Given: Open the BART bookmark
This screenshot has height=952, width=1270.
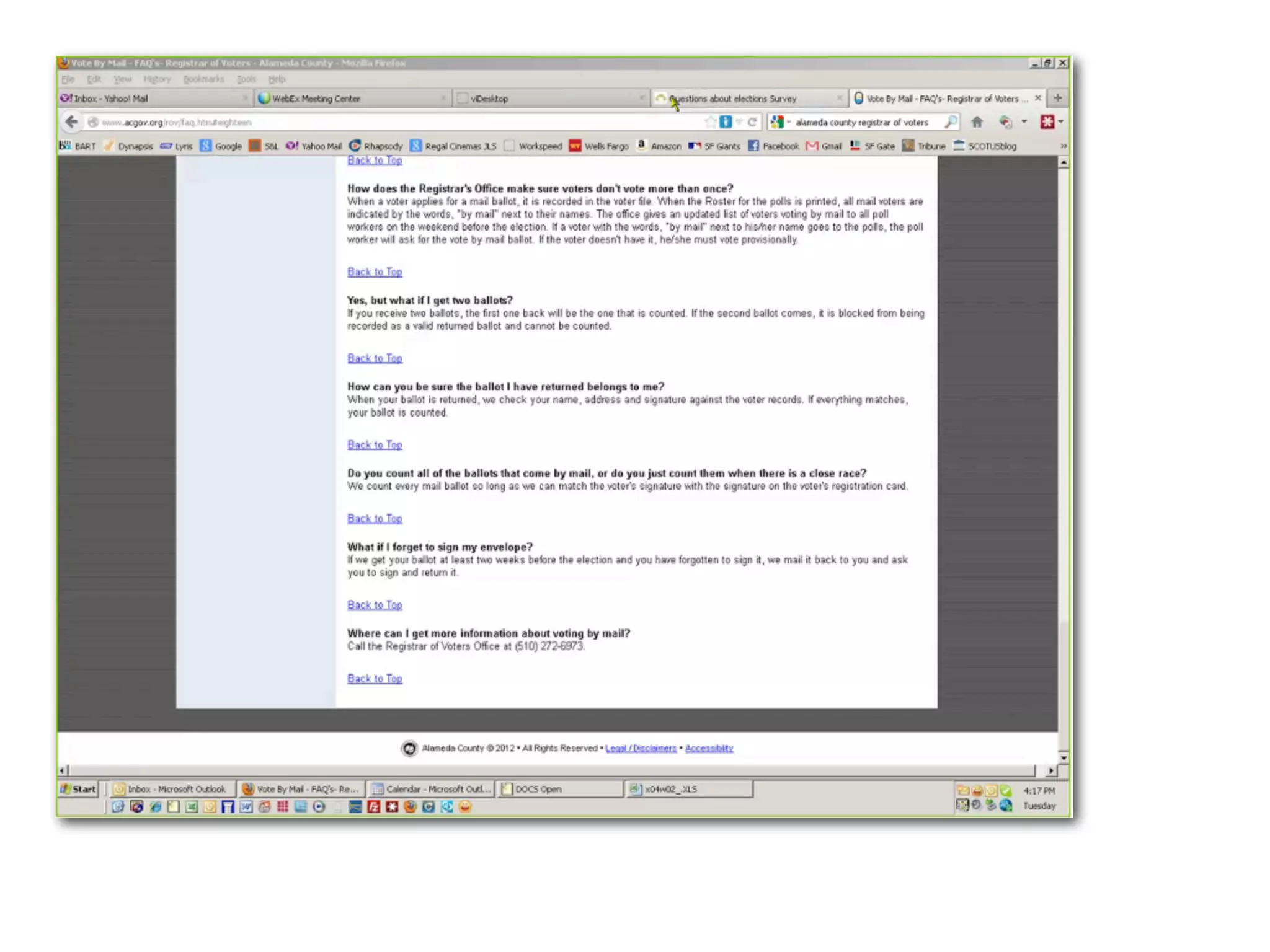Looking at the screenshot, I should click(x=78, y=146).
